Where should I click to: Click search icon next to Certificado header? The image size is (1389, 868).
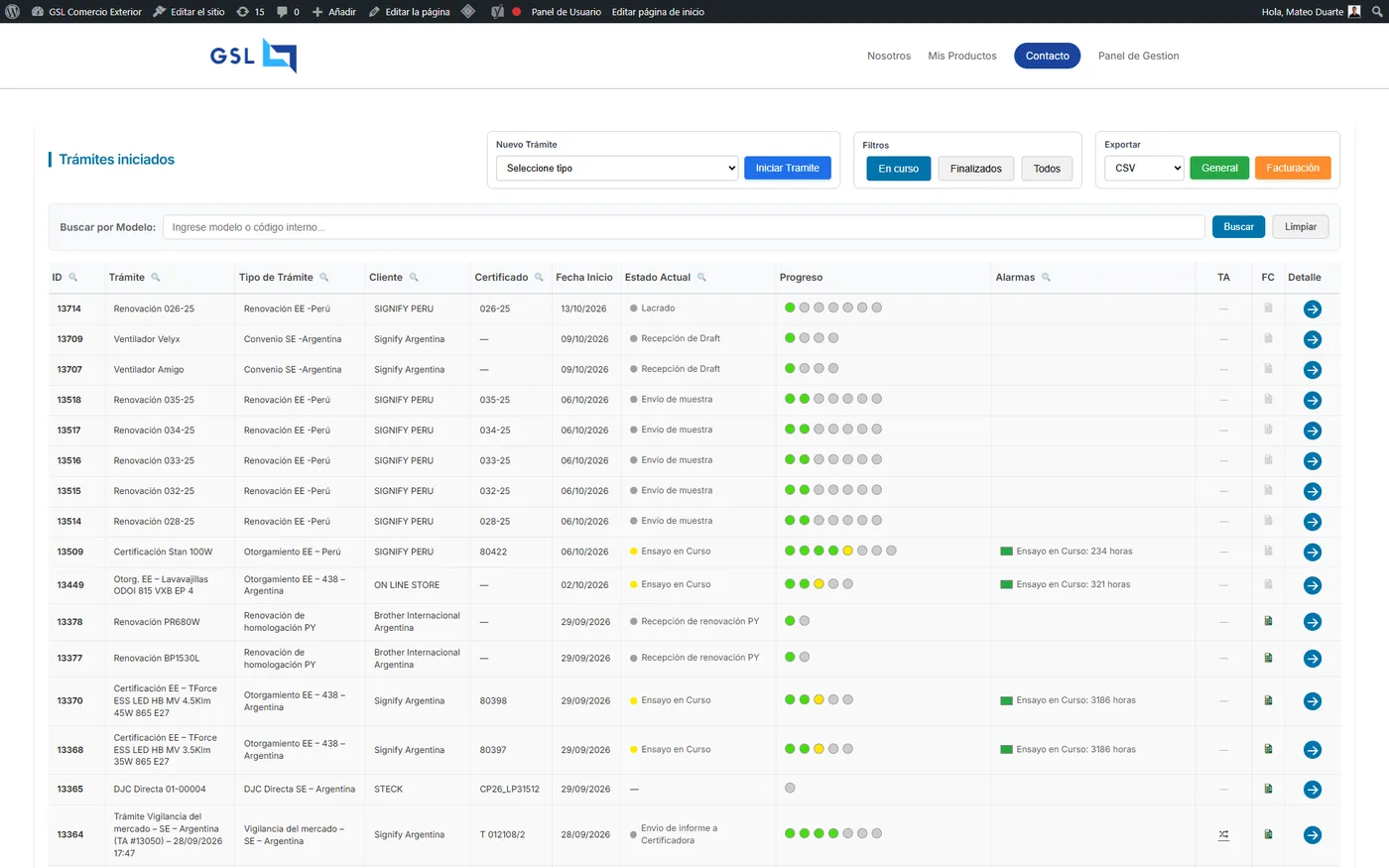[539, 278]
